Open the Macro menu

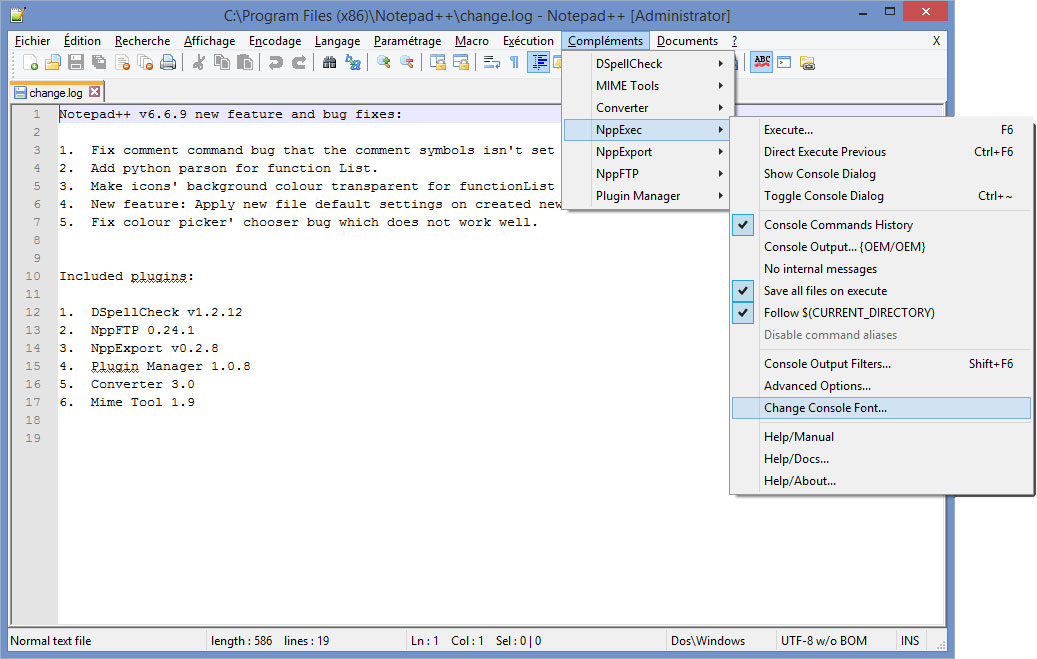472,41
